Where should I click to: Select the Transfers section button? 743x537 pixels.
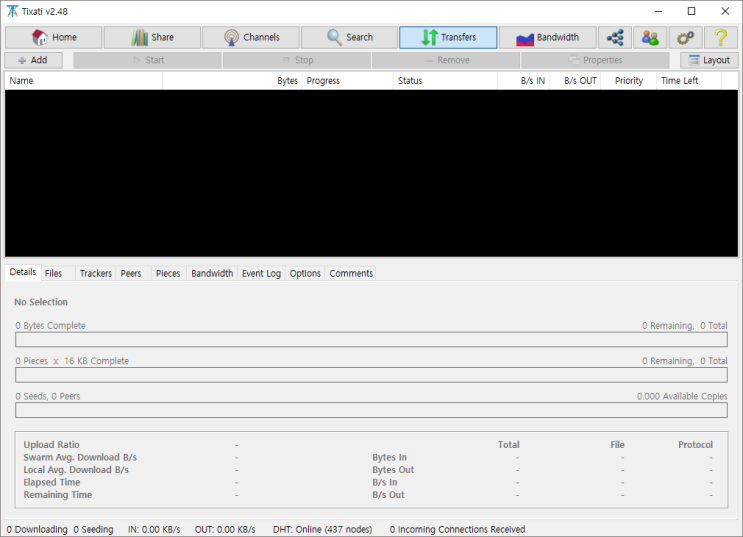click(448, 38)
